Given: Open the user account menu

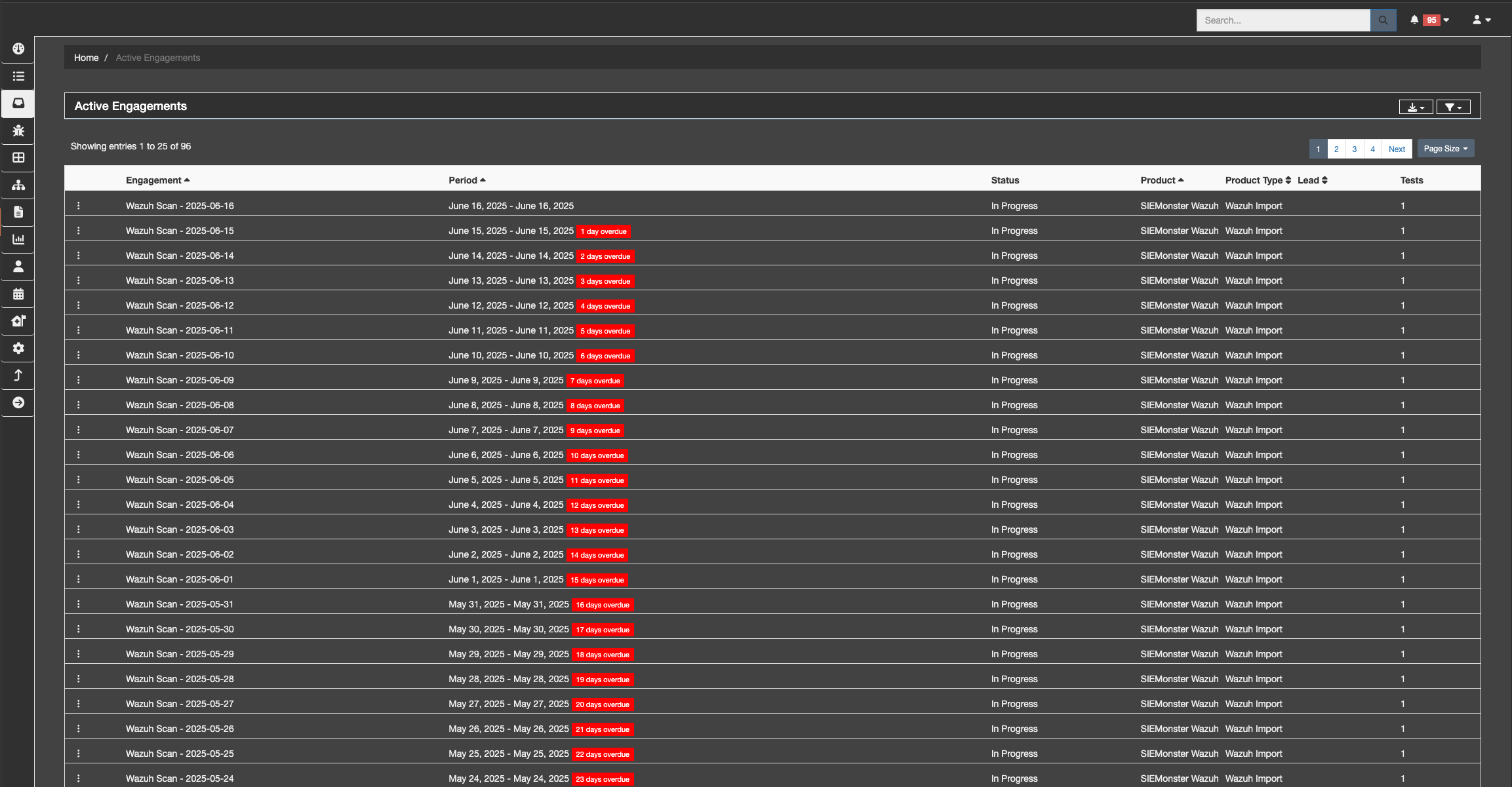Looking at the screenshot, I should click(x=1481, y=20).
